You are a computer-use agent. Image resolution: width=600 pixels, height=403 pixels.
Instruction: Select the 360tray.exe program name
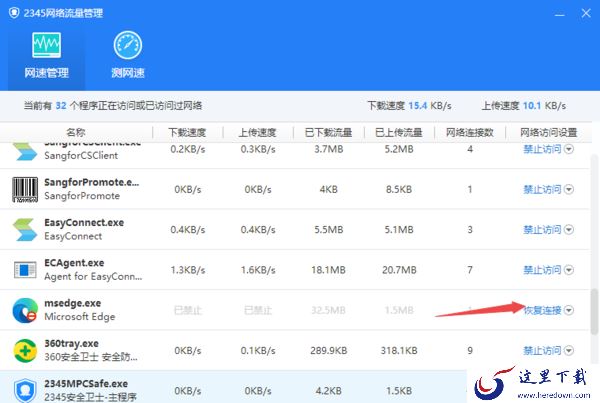click(x=71, y=343)
